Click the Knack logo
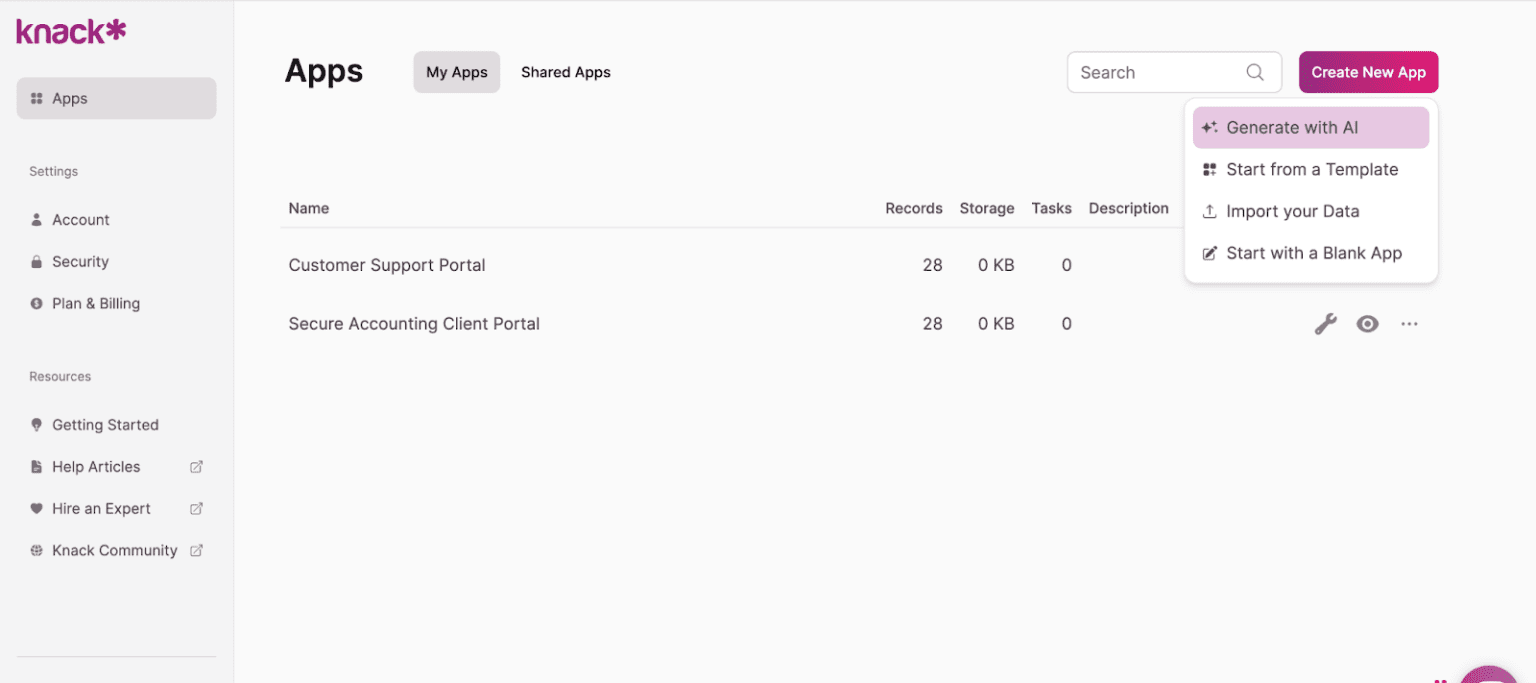The height and width of the screenshot is (683, 1536). pos(70,30)
